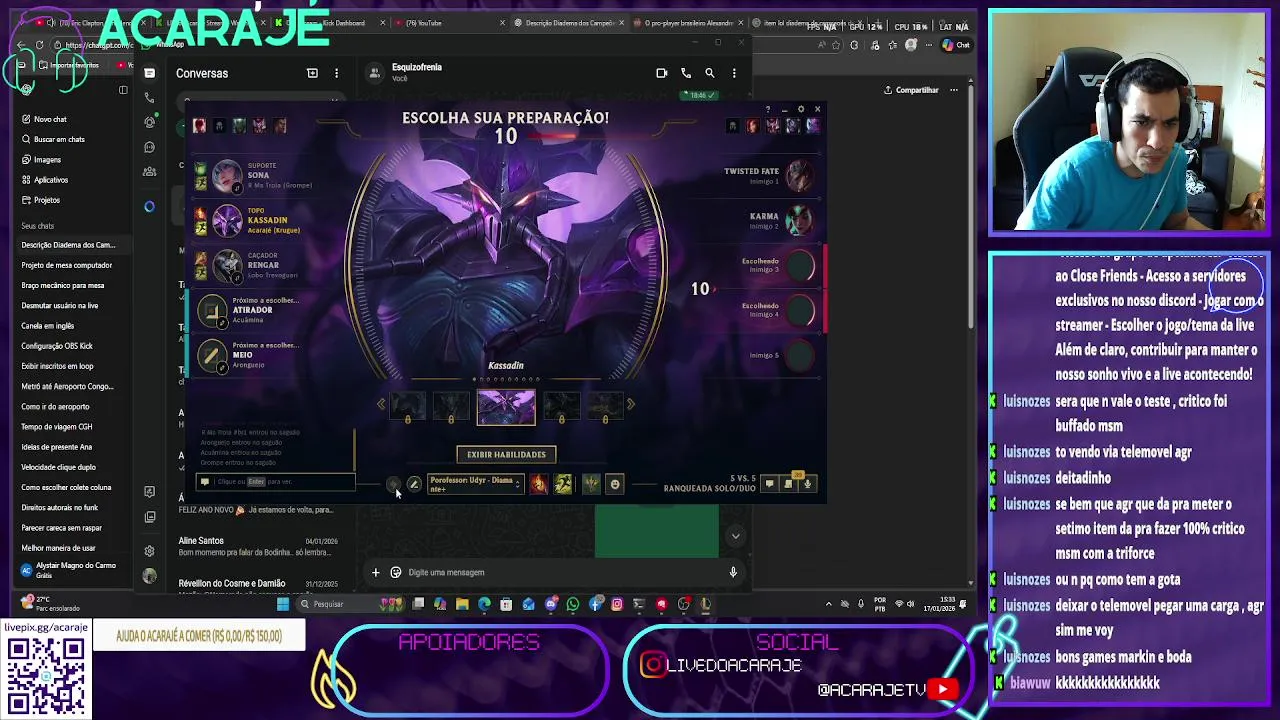Open WhatsApp Chats sidebar icon
The width and height of the screenshot is (1280, 720).
pos(149,72)
